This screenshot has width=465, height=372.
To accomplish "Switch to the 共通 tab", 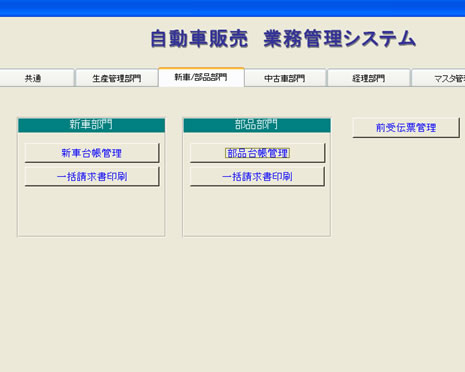I will pyautogui.click(x=36, y=78).
